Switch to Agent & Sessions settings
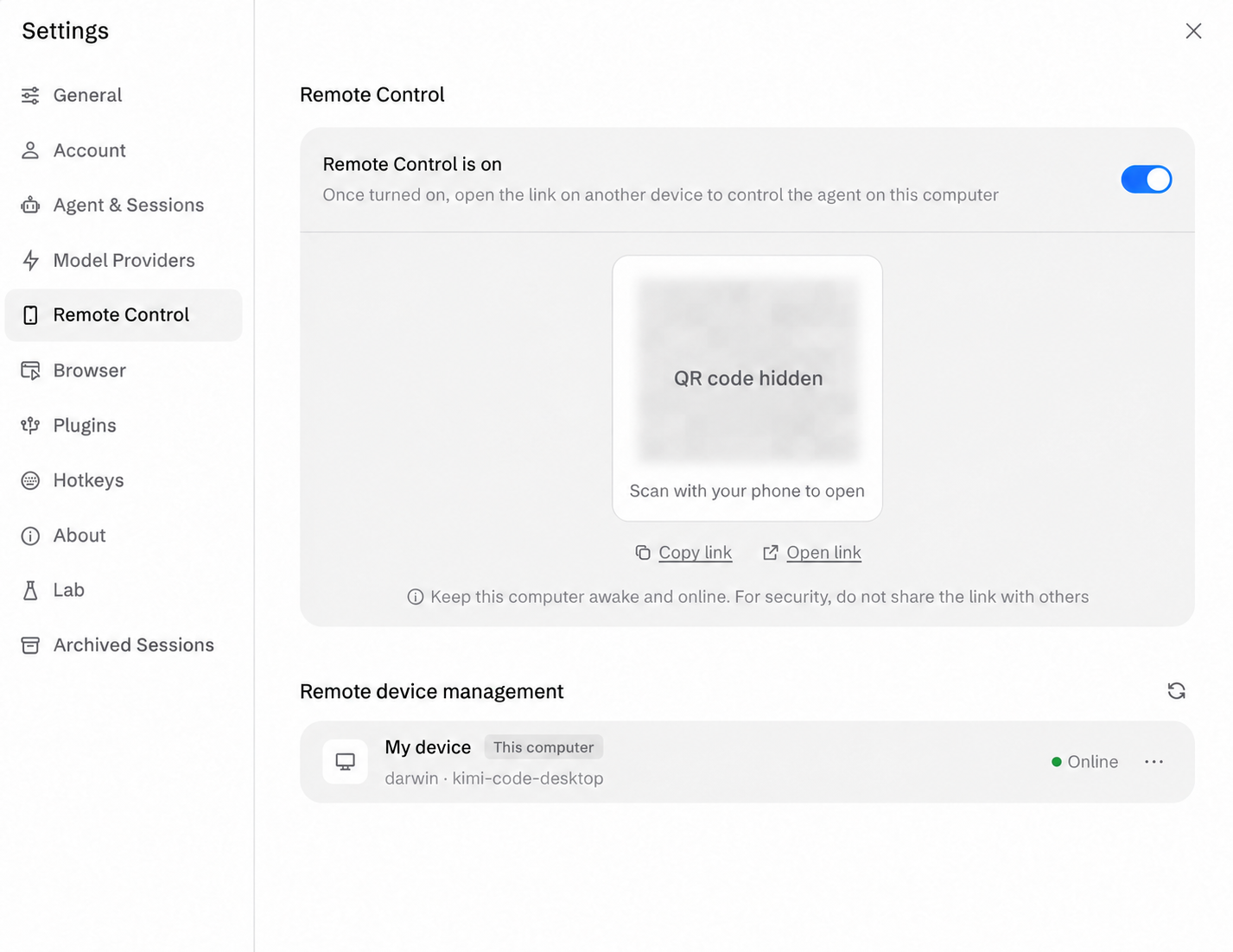The width and height of the screenshot is (1233, 952). pos(124,205)
